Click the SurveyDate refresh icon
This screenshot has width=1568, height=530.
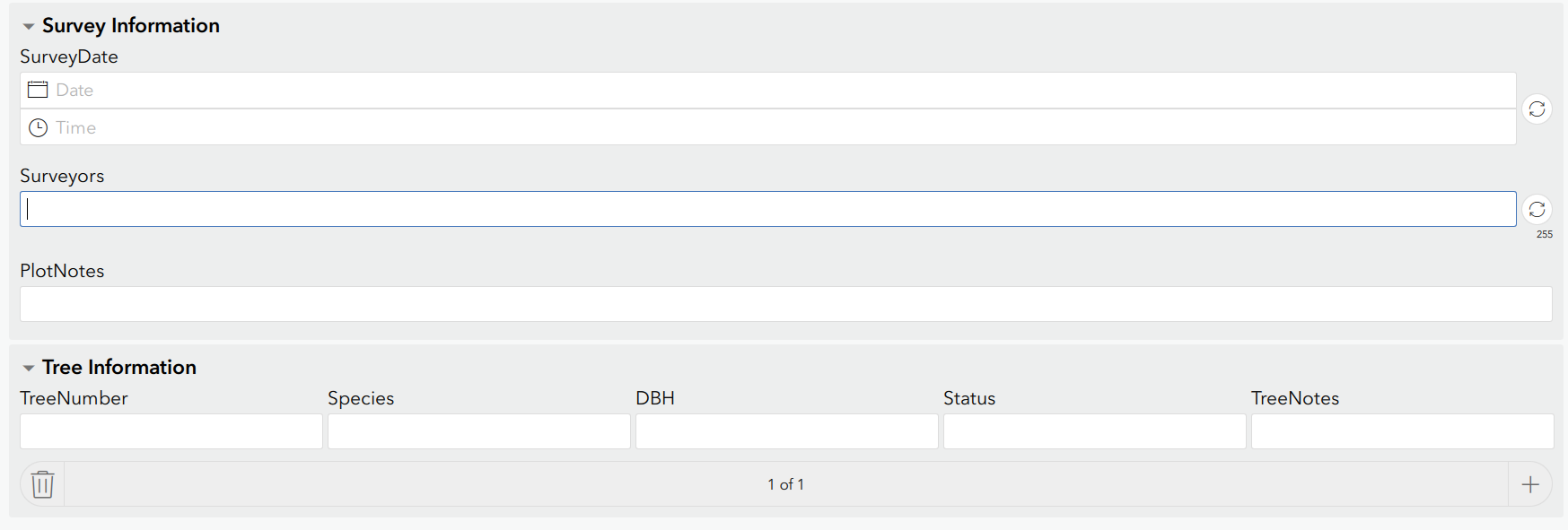coord(1537,109)
